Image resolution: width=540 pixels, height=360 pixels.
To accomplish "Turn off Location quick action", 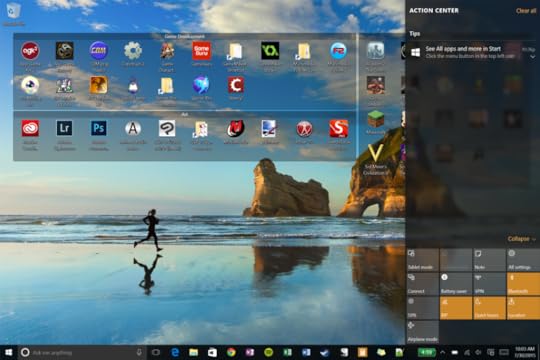I will pyautogui.click(x=523, y=308).
